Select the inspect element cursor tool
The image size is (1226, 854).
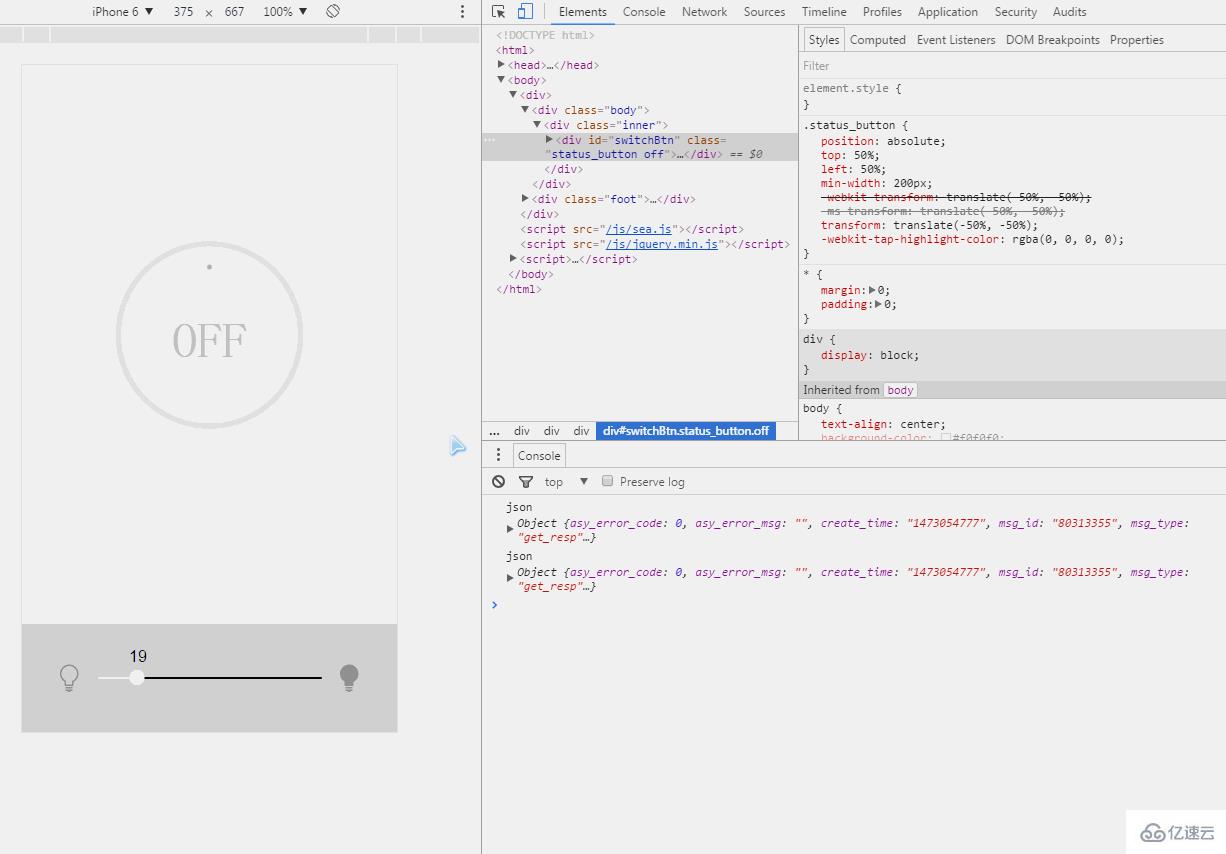coord(498,12)
